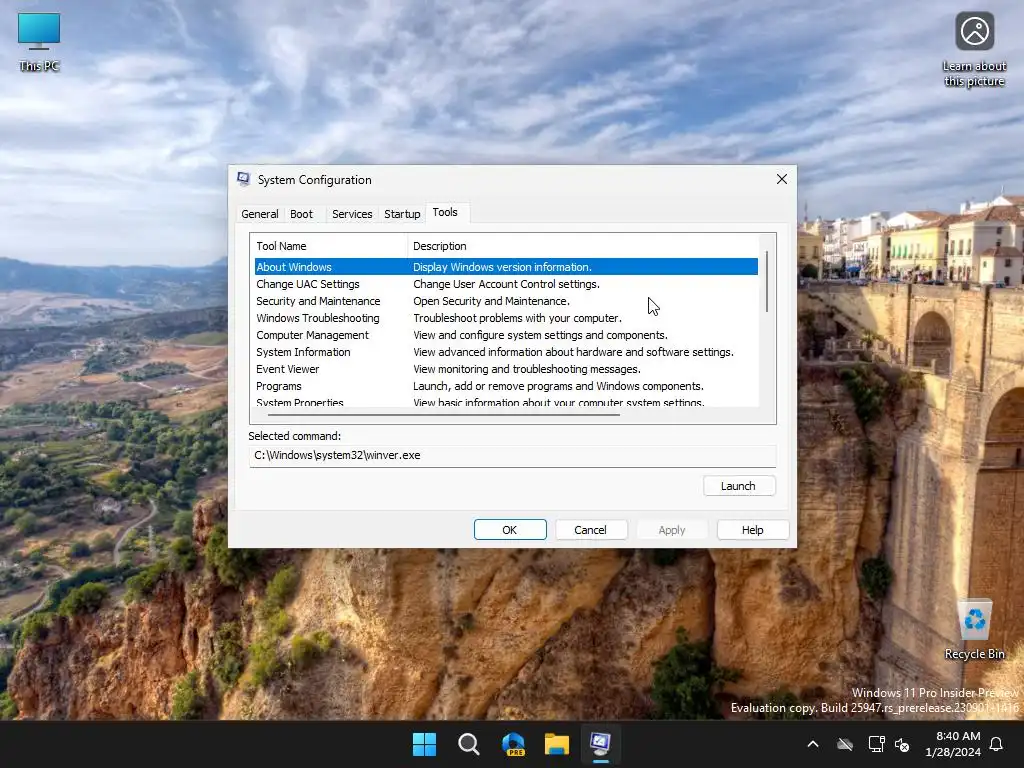Screen dimensions: 1024x768
Task: Select the Tools tab
Action: (x=445, y=212)
